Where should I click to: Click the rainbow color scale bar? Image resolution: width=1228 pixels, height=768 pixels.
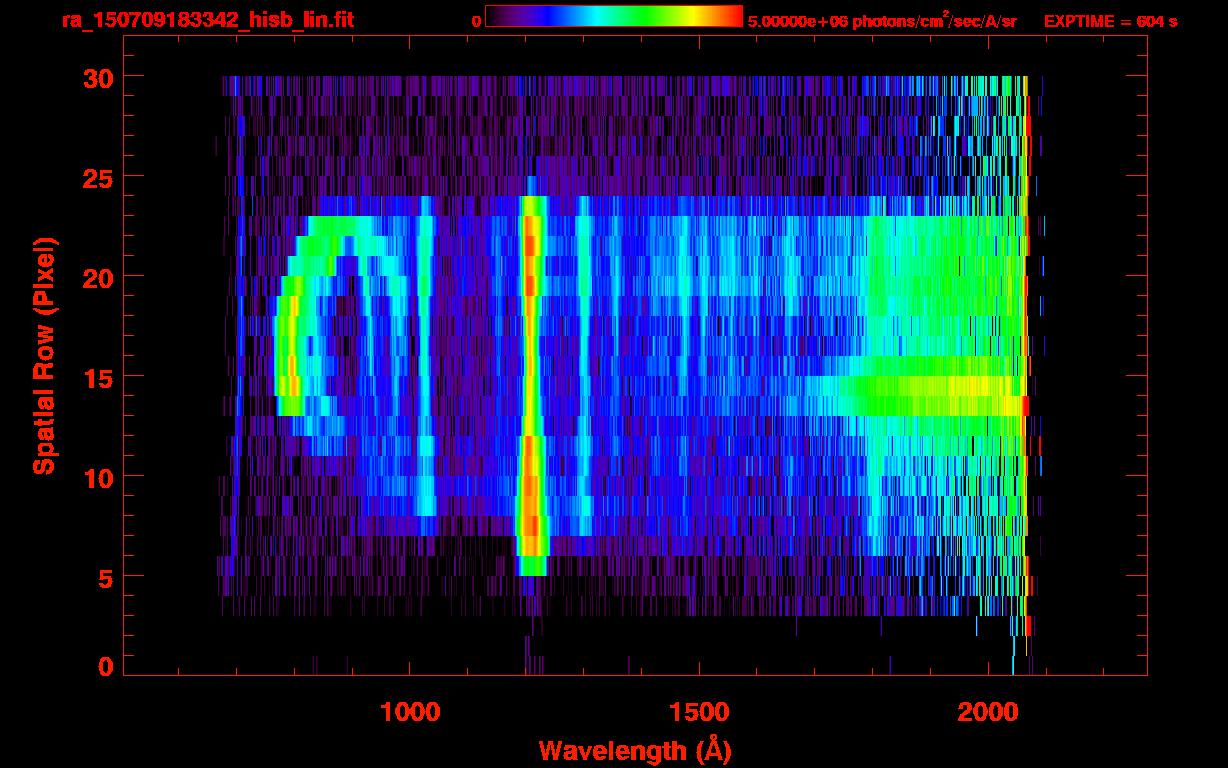point(613,17)
